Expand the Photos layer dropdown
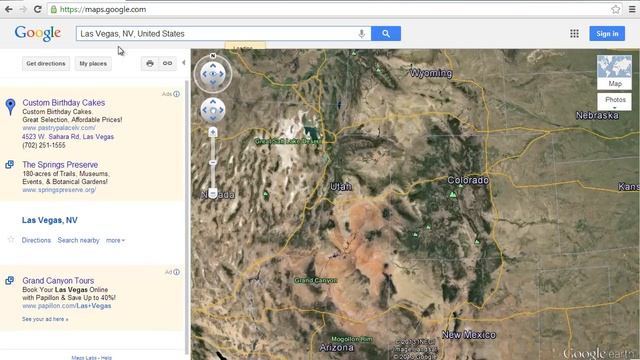The image size is (640, 360). 614,102
